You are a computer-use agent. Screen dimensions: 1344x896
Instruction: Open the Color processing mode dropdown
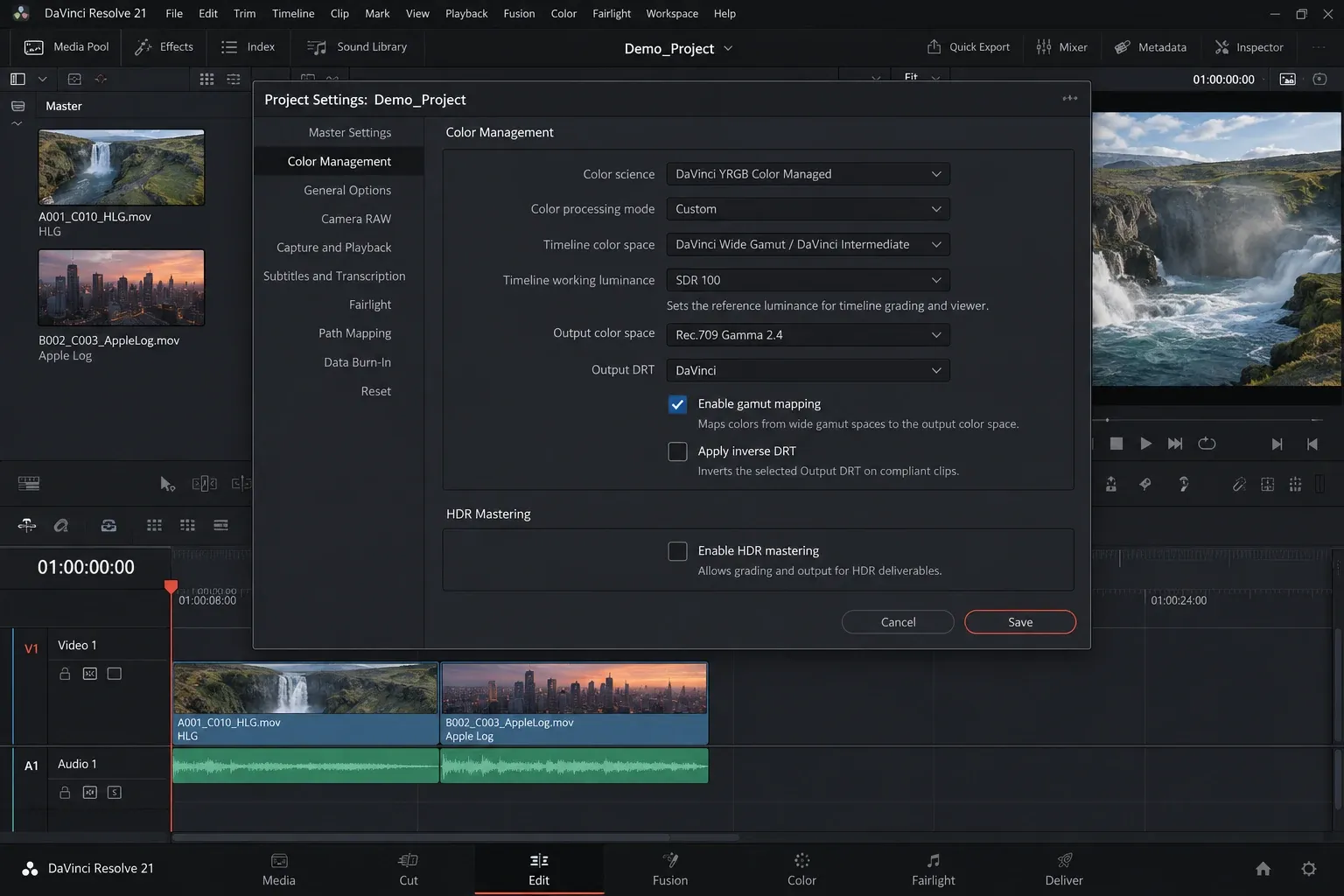coord(808,209)
